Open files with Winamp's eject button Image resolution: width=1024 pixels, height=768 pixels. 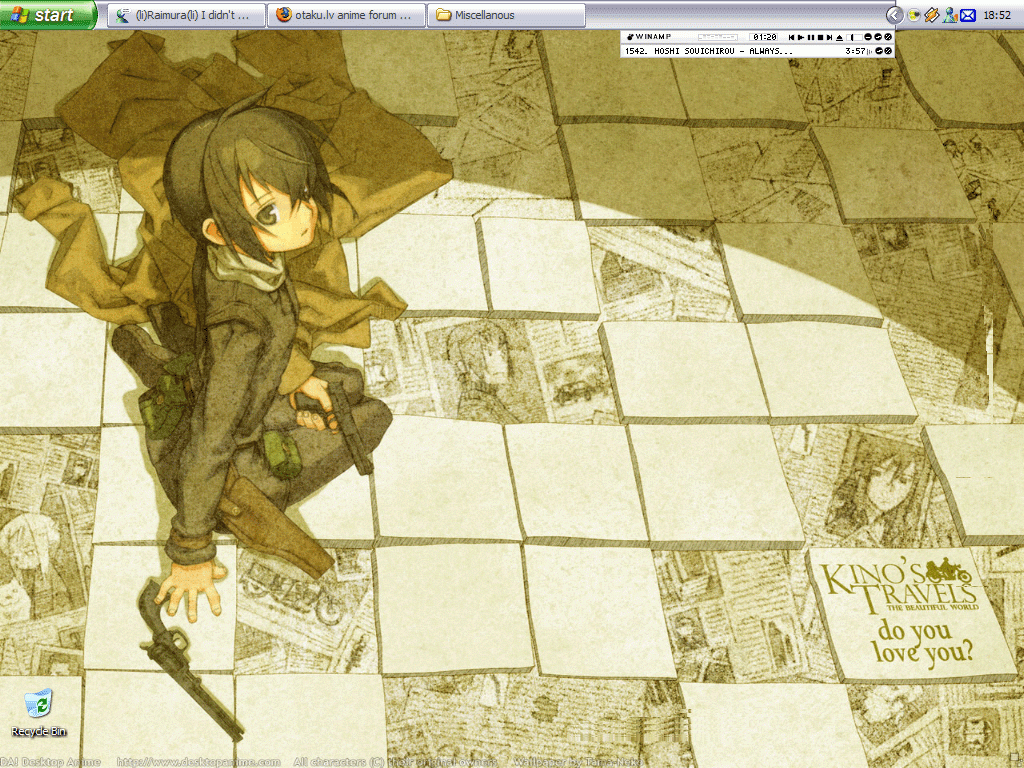pyautogui.click(x=840, y=37)
